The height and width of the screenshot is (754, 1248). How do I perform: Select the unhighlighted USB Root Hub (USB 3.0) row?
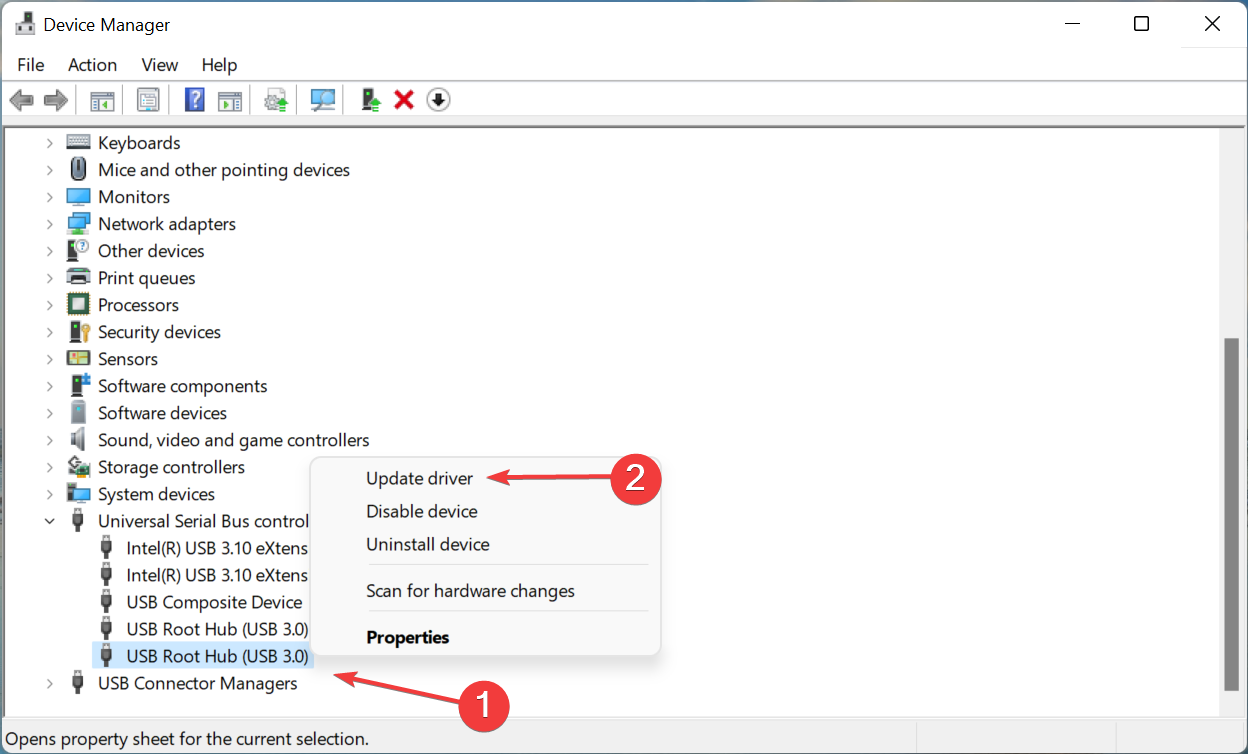(217, 629)
